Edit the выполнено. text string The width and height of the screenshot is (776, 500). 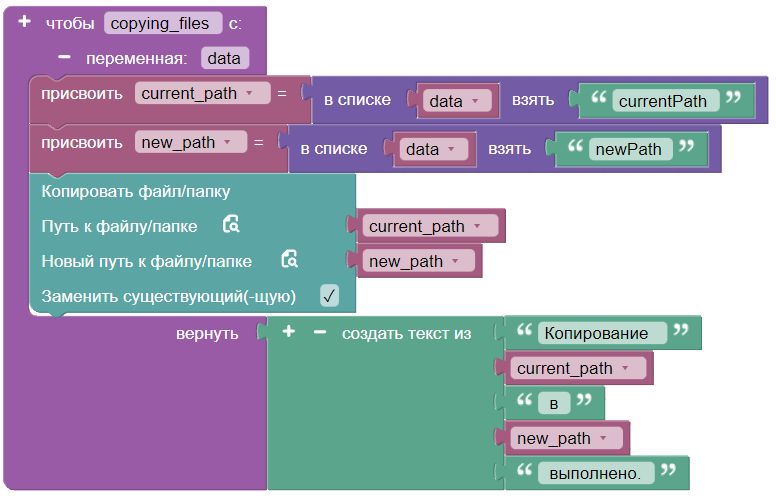(596, 473)
